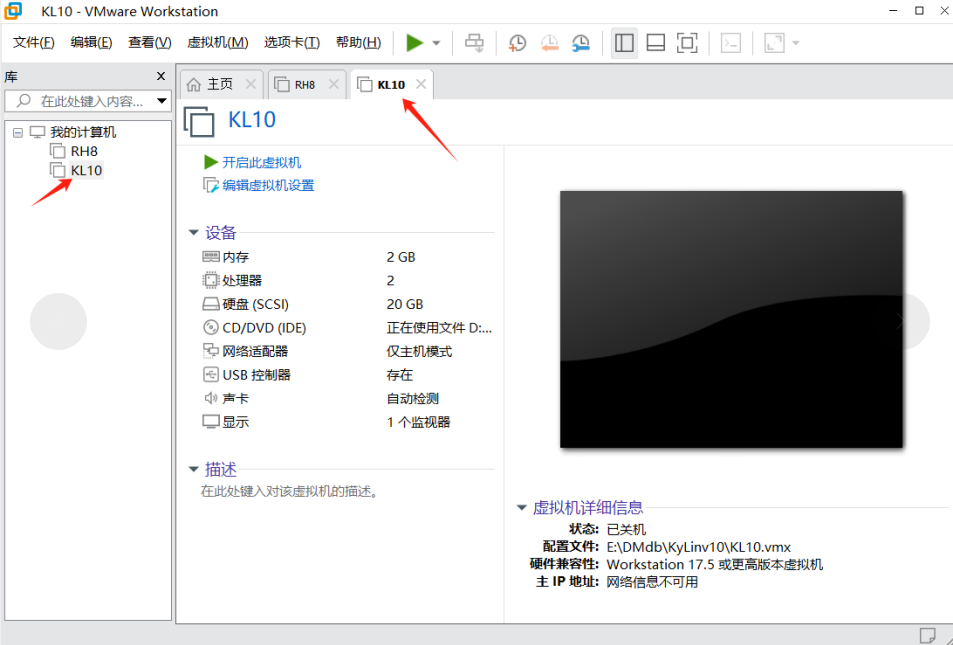Enter full screen mode icon

pos(687,43)
